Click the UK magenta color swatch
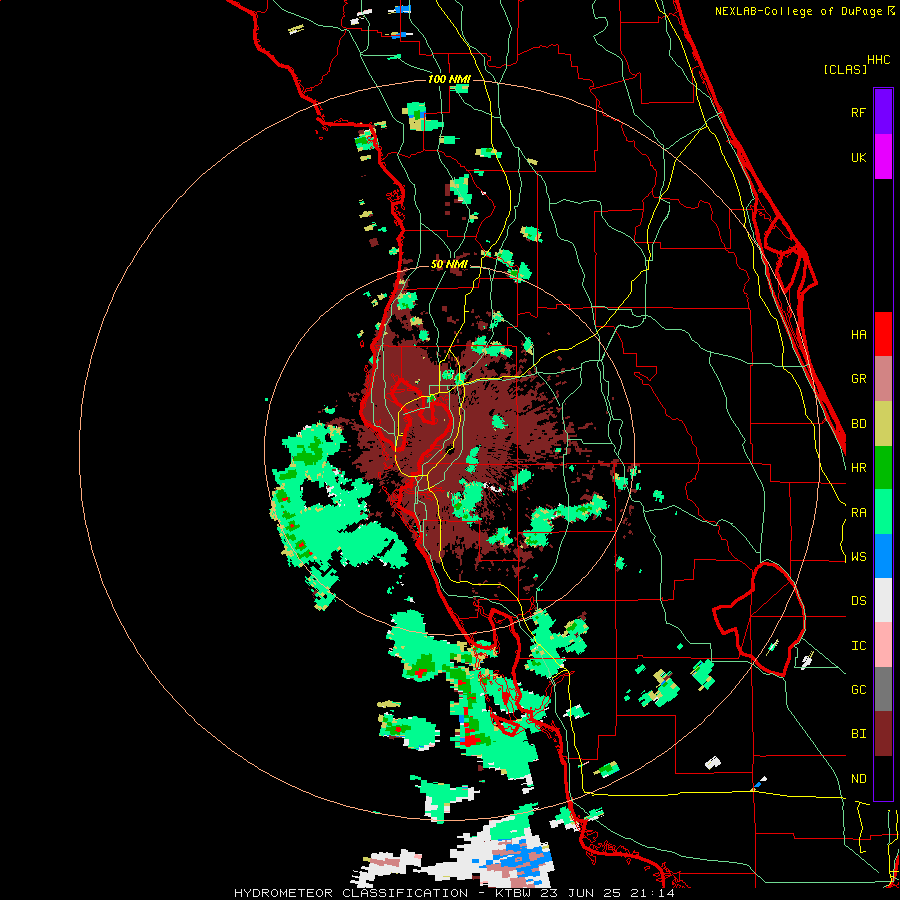Image resolution: width=900 pixels, height=900 pixels. tap(883, 157)
